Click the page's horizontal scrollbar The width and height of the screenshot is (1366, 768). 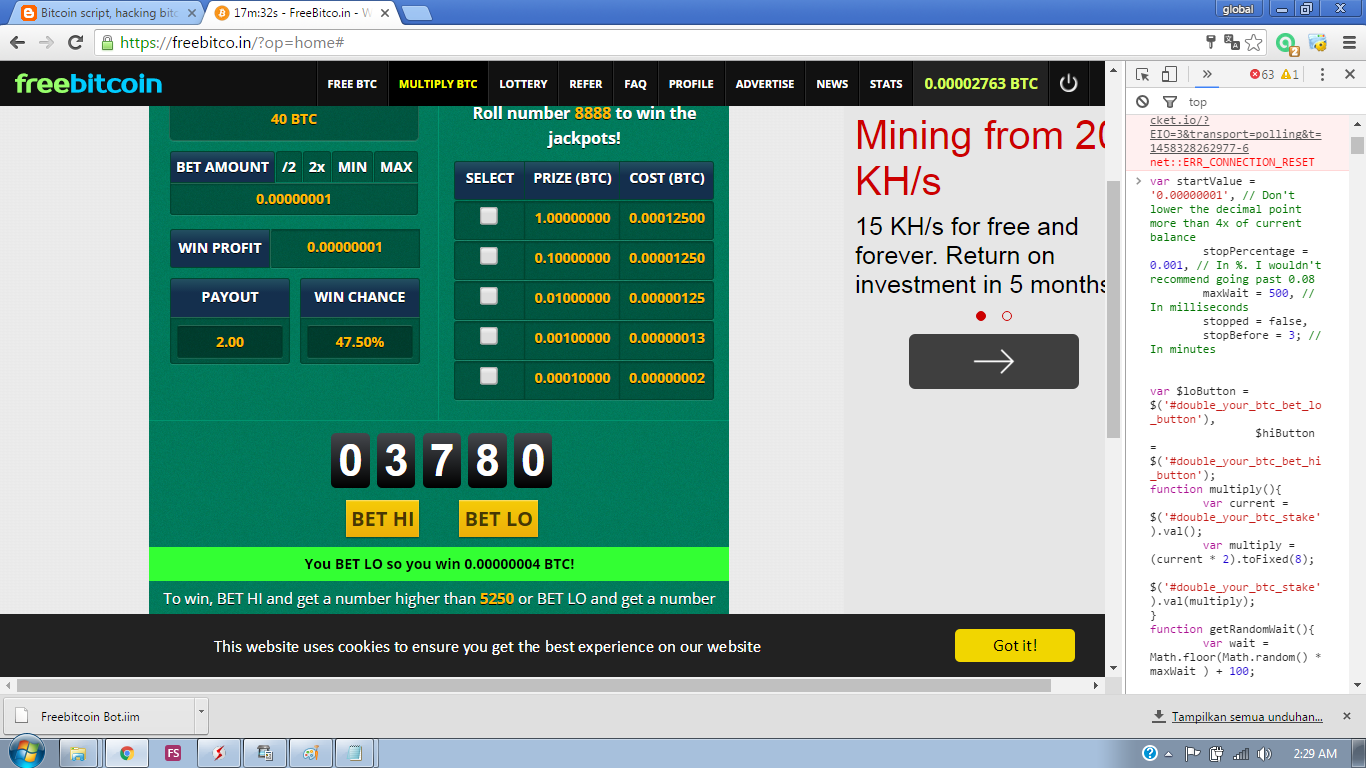point(533,686)
